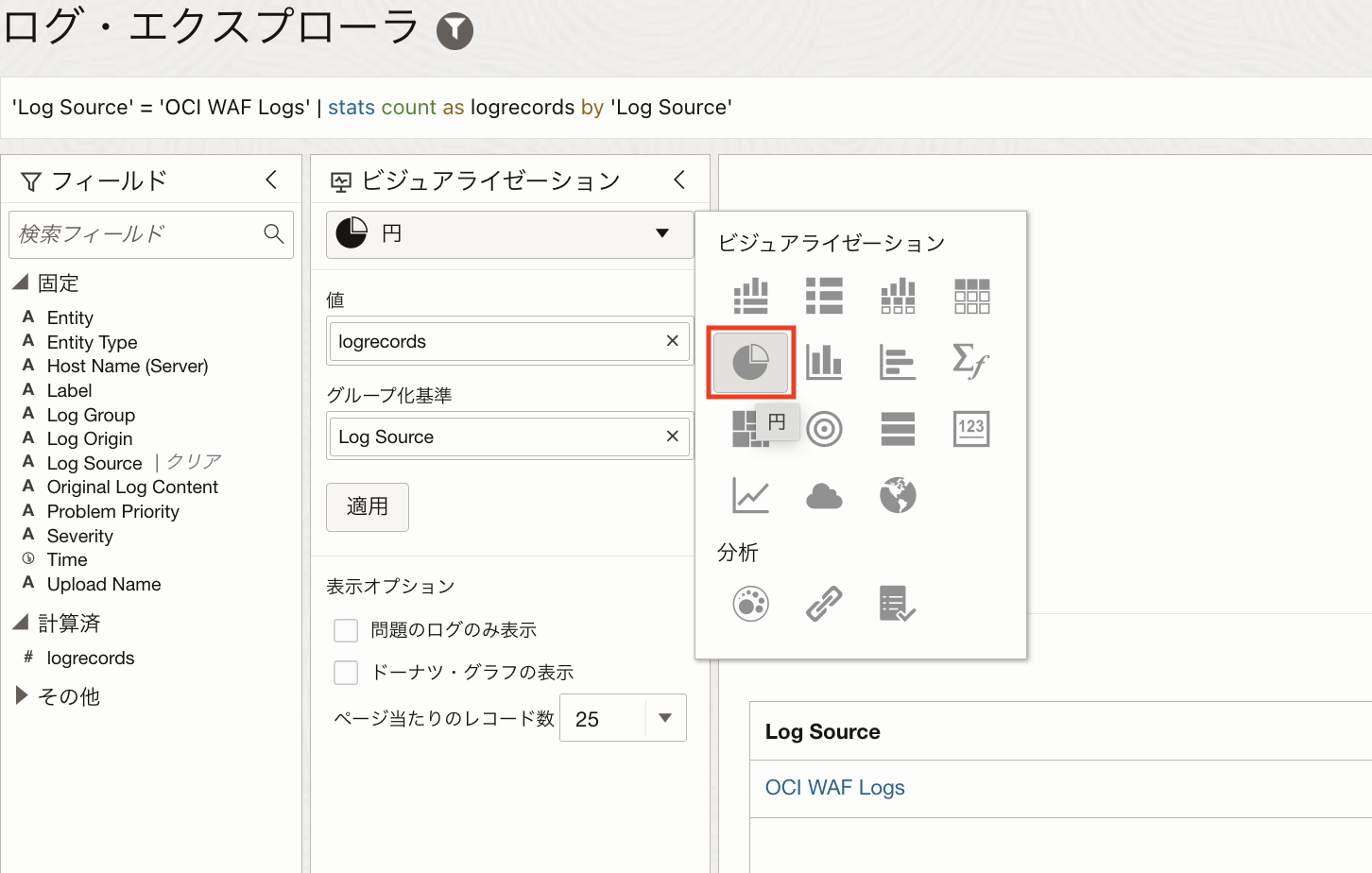This screenshot has height=873, width=1372.
Task: Toggle the ドーナツ・グラフの表示 checkbox
Action: (x=347, y=673)
